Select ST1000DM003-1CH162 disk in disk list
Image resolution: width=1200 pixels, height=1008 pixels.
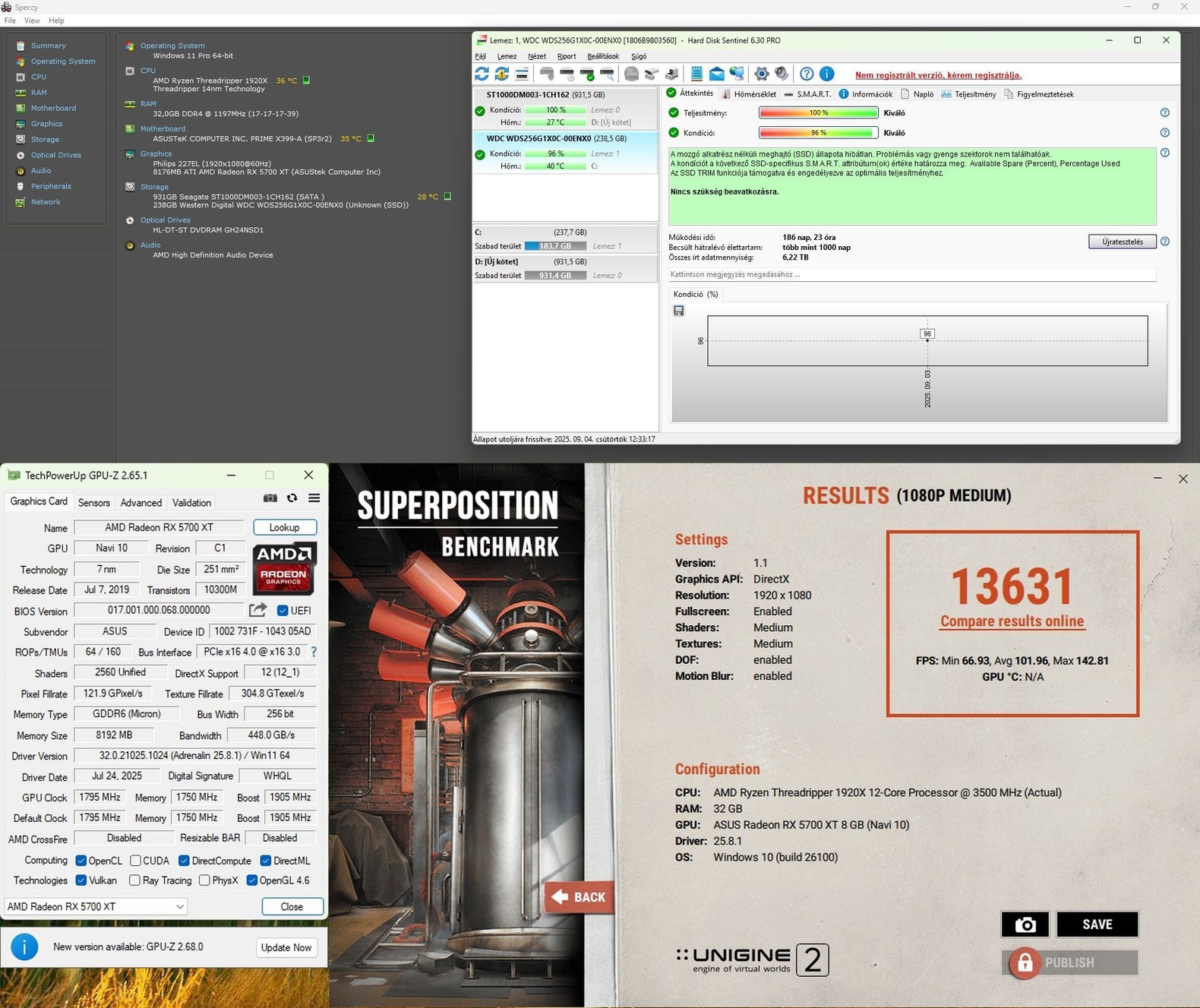565,109
